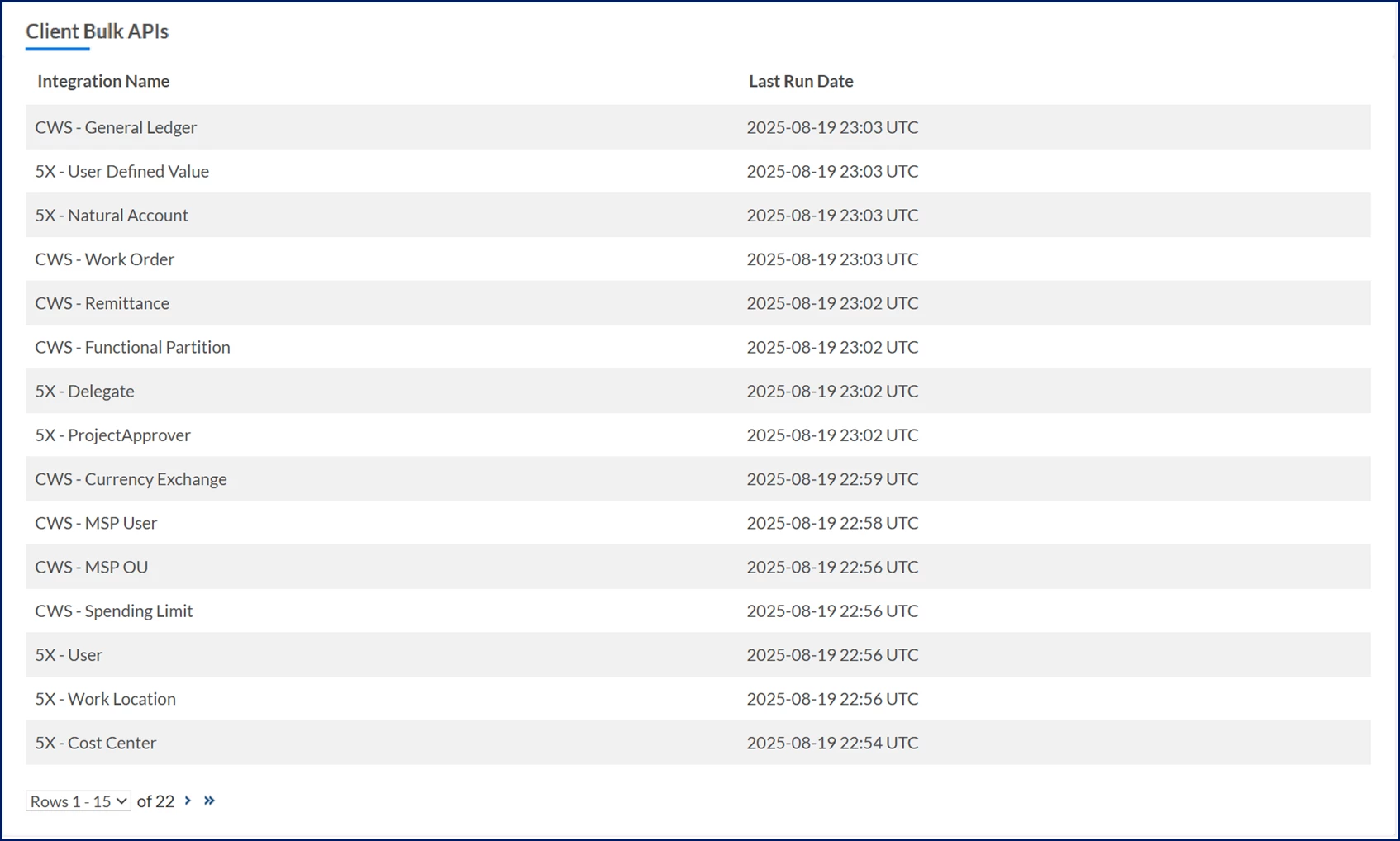Viewport: 1400px width, 841px height.
Task: Select the Client Bulk APIs tab heading
Action: pyautogui.click(x=97, y=31)
